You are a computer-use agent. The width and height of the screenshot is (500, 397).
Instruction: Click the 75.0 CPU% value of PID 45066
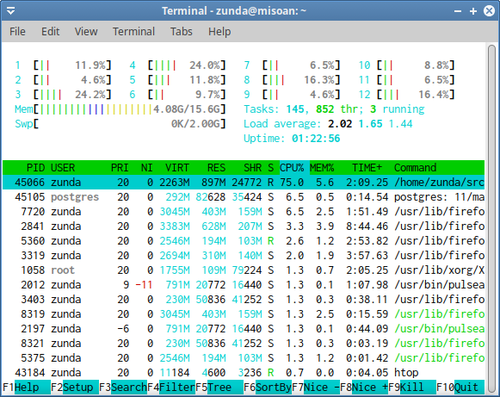(x=292, y=182)
